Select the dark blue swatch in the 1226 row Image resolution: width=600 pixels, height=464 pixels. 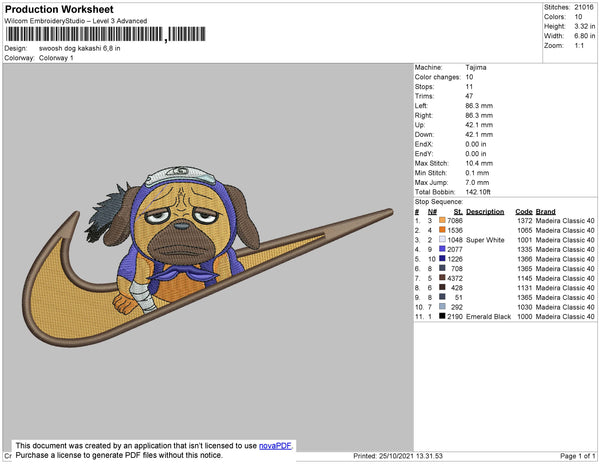442,259
